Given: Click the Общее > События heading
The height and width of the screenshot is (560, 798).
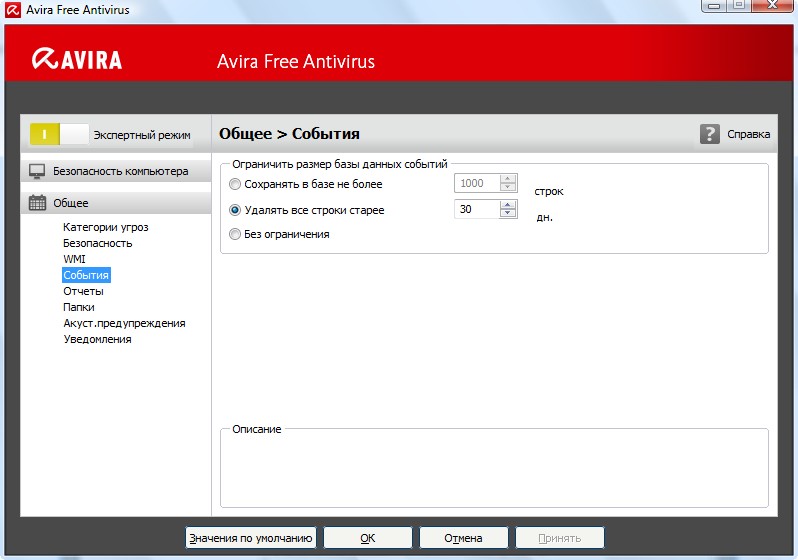Looking at the screenshot, I should pyautogui.click(x=289, y=133).
